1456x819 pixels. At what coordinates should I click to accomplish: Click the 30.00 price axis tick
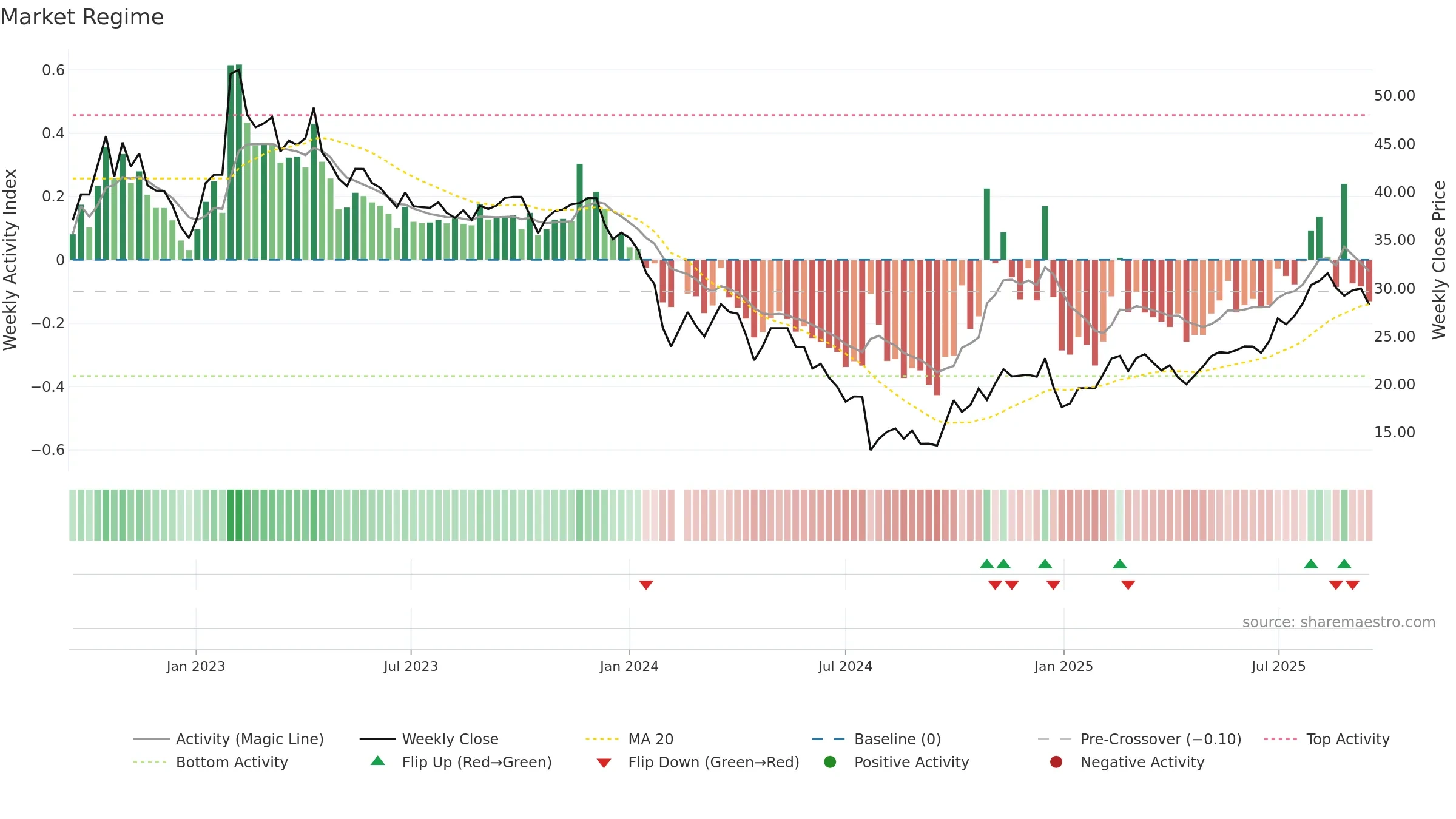pyautogui.click(x=1395, y=288)
